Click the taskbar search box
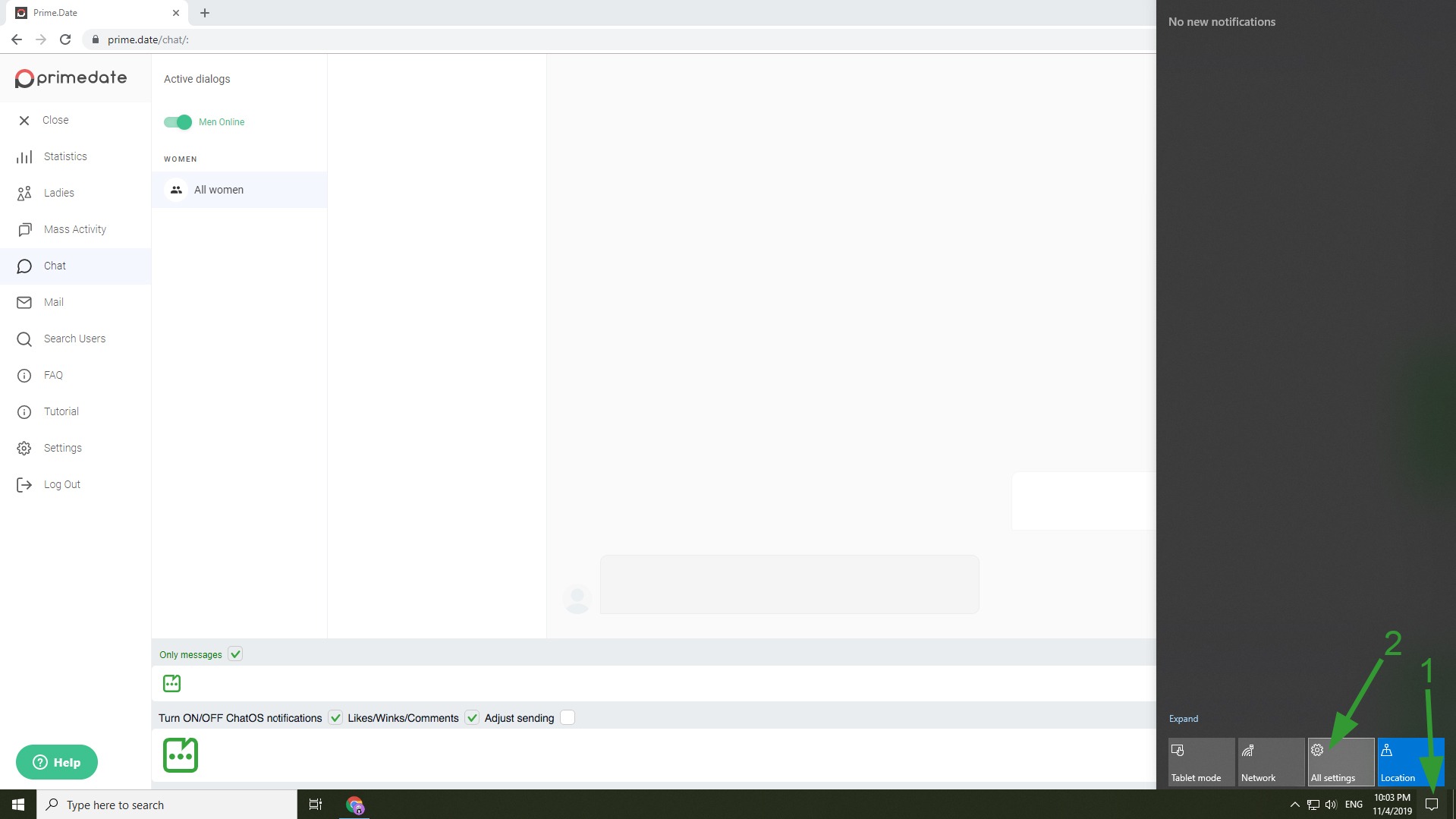Image resolution: width=1456 pixels, height=819 pixels. pos(167,805)
